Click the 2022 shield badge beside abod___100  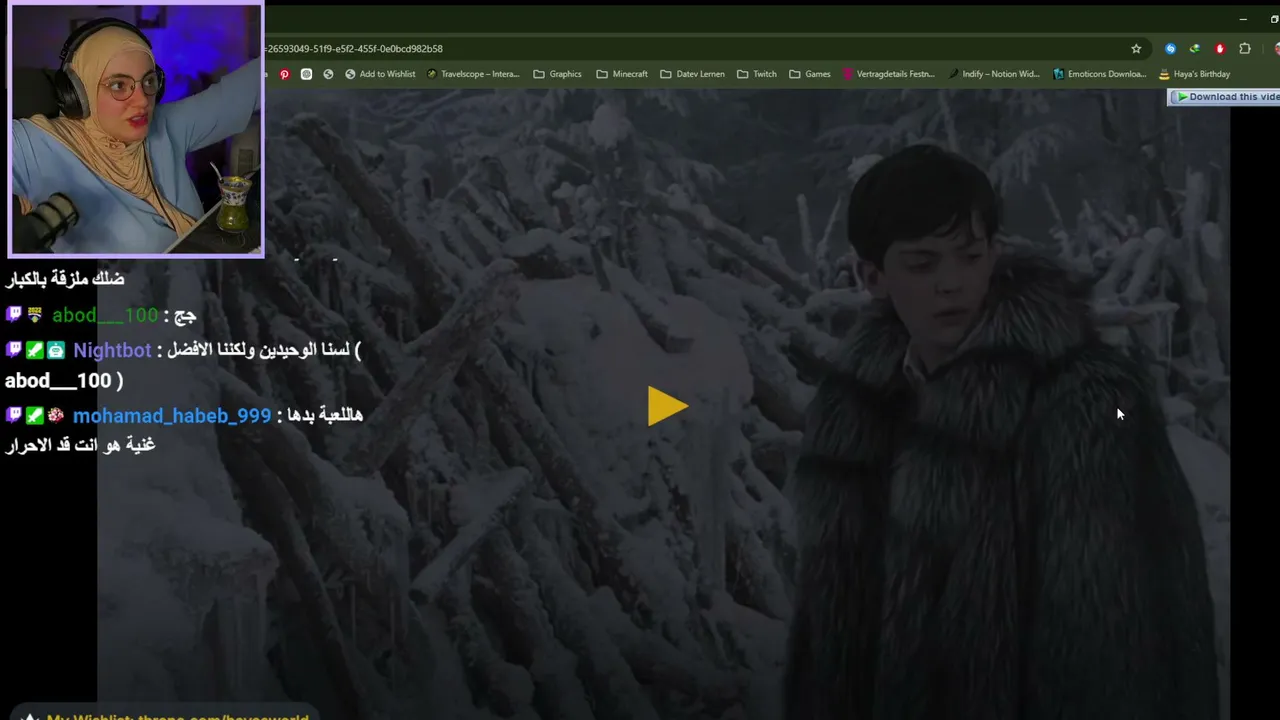(35, 315)
